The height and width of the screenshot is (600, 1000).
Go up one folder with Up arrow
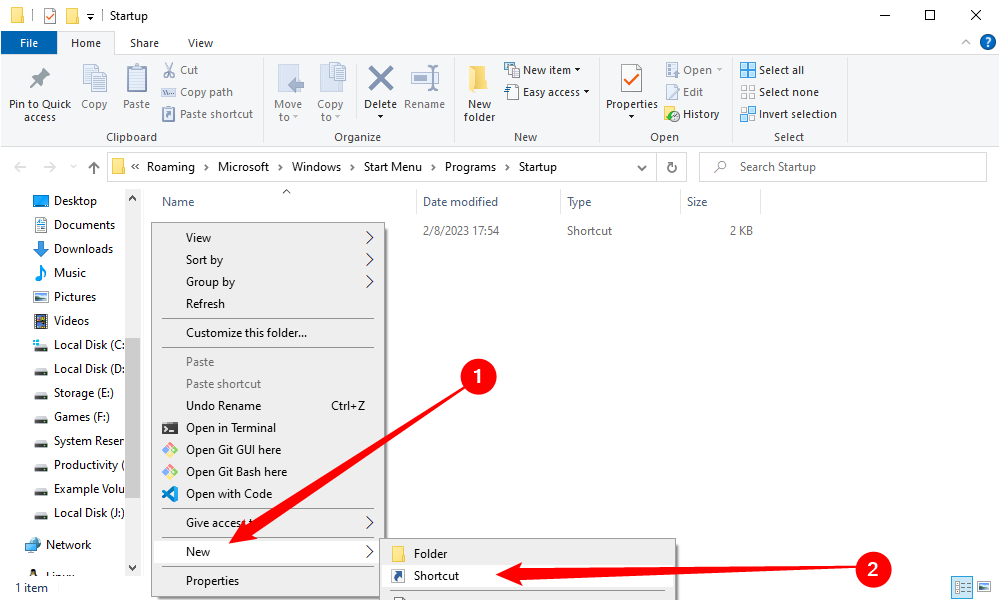click(94, 167)
